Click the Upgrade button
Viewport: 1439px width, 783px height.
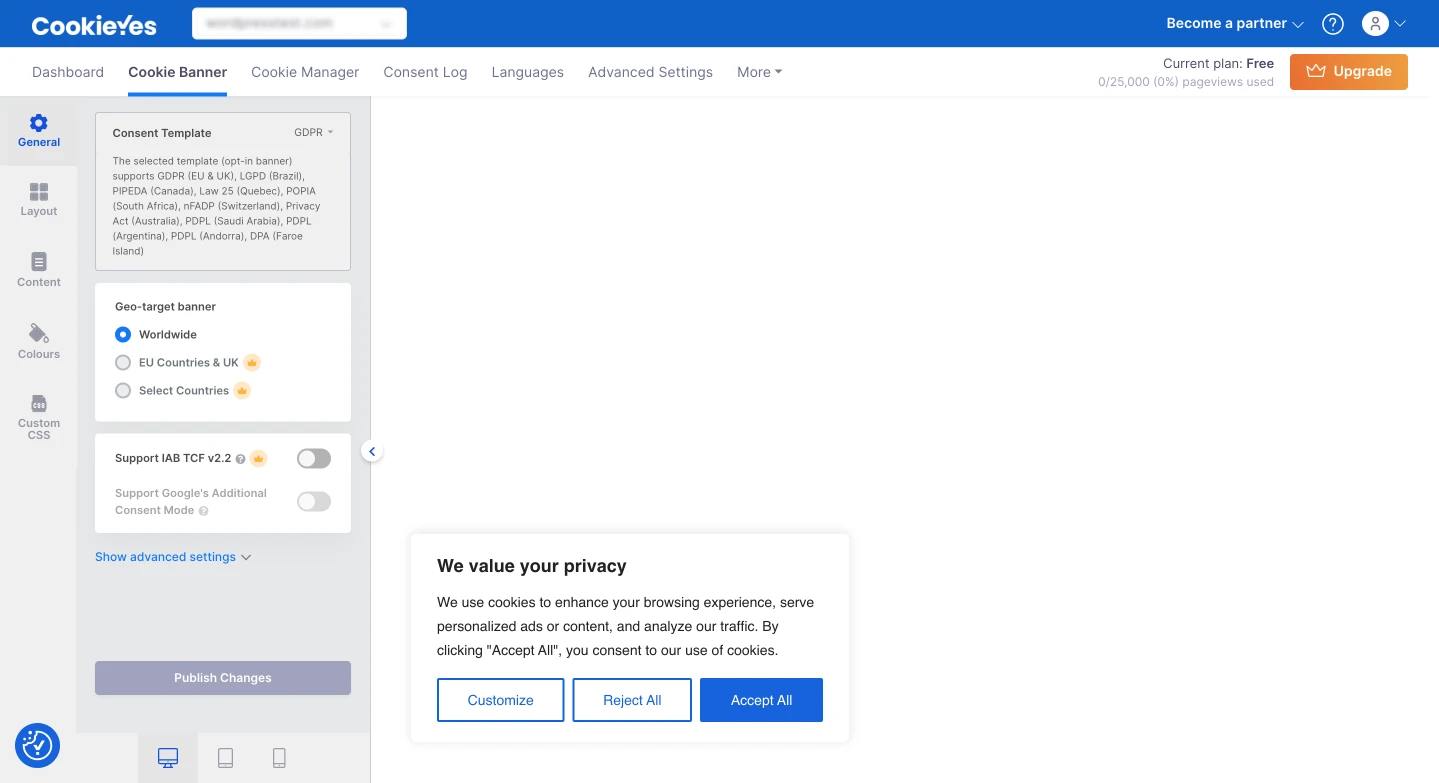coord(1348,71)
